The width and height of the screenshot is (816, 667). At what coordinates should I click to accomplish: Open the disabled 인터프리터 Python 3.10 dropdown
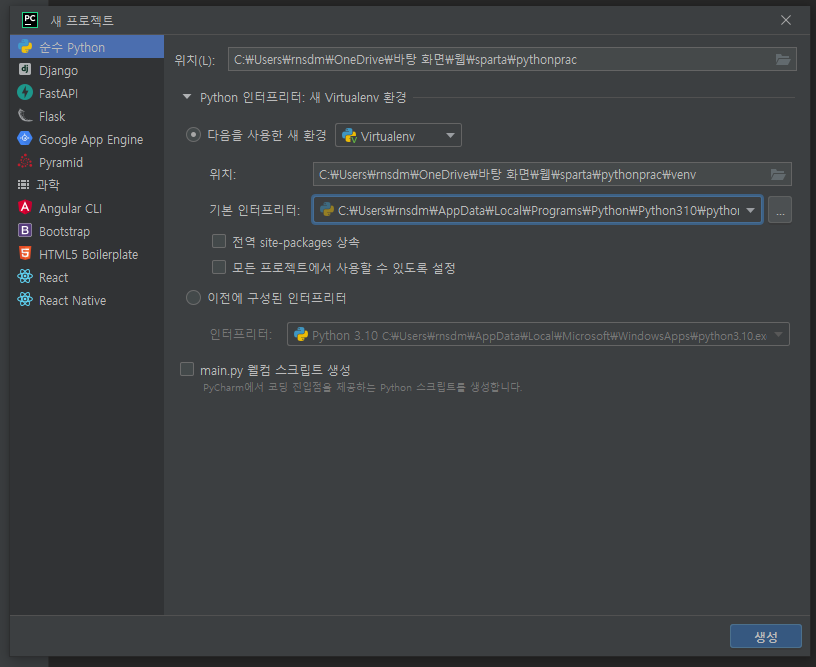[x=538, y=335]
